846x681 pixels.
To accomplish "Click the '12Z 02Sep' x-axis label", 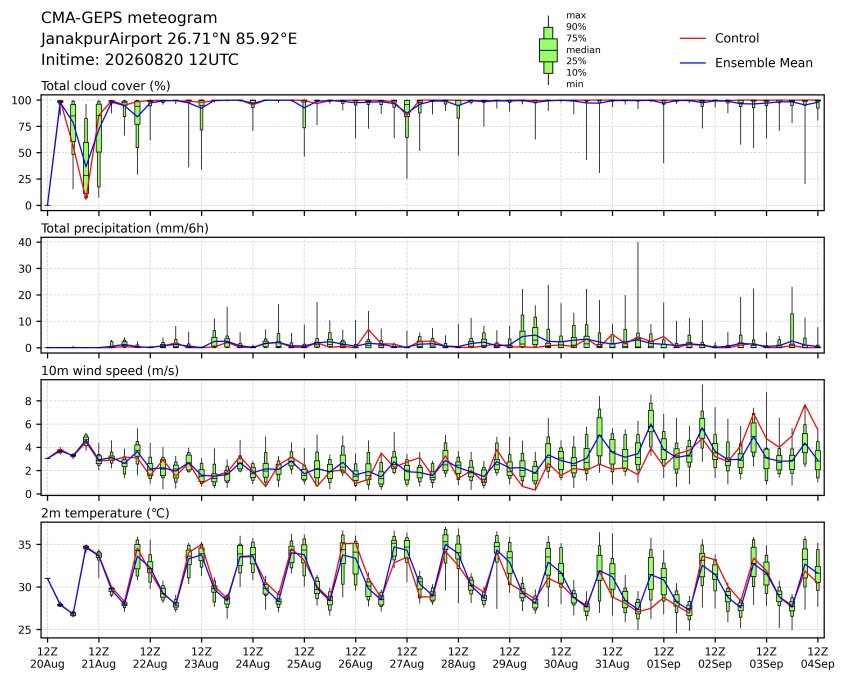I will coord(715,658).
